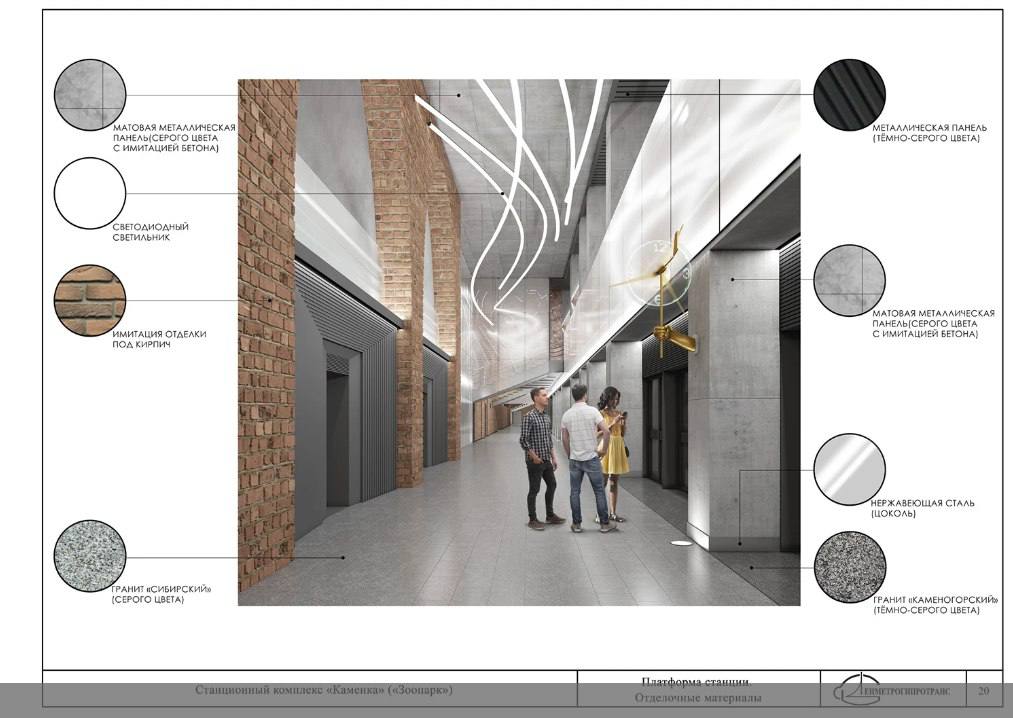
Task: Click the dark-grey metal panel swatch
Action: click(849, 95)
